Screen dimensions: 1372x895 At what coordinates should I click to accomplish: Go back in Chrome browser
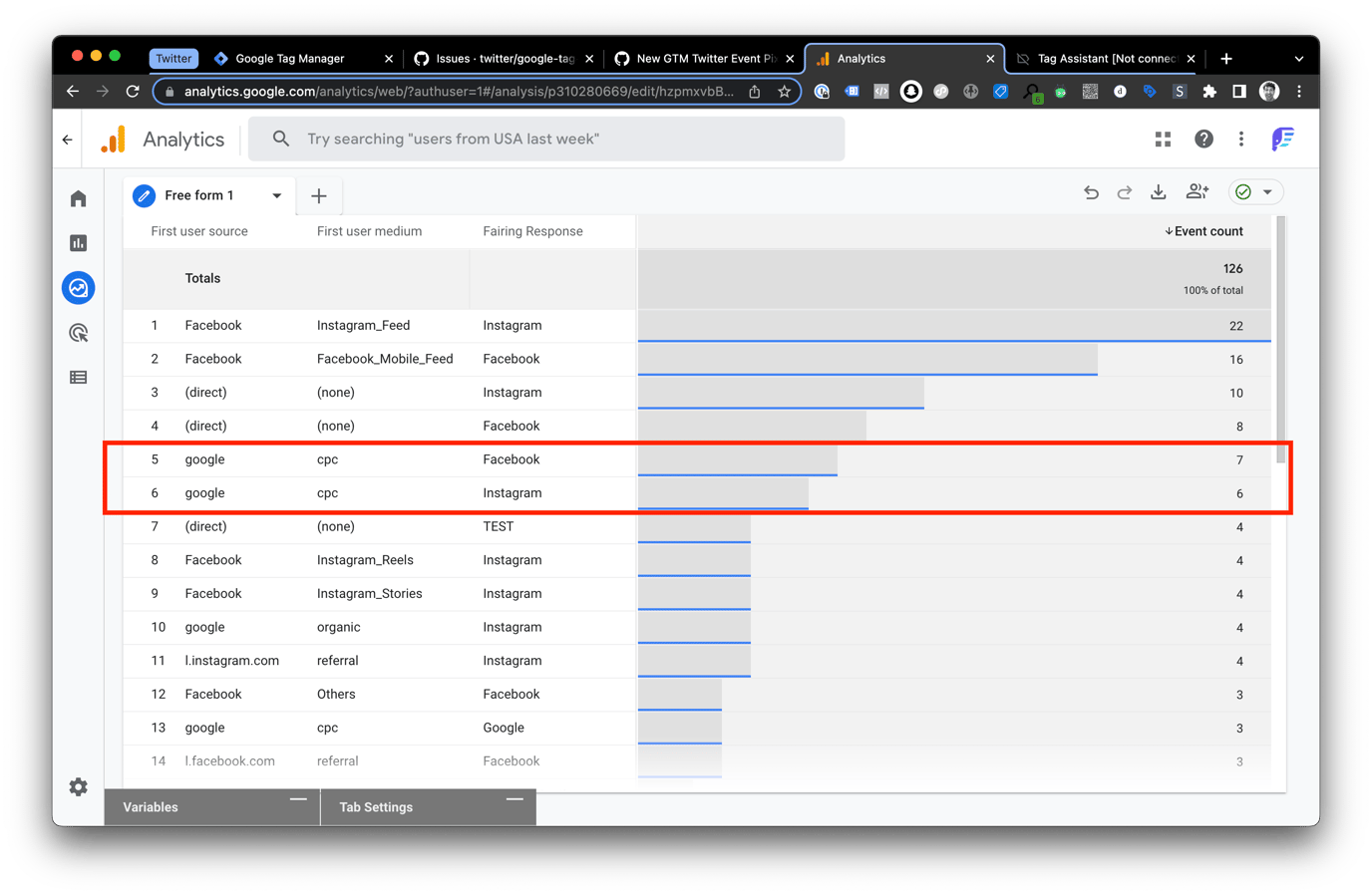click(x=73, y=92)
